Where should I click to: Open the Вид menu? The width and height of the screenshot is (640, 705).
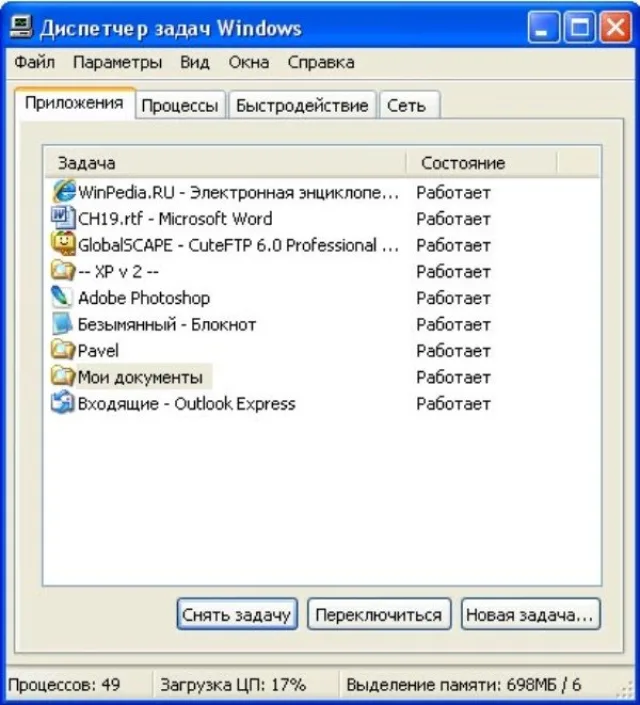(195, 62)
